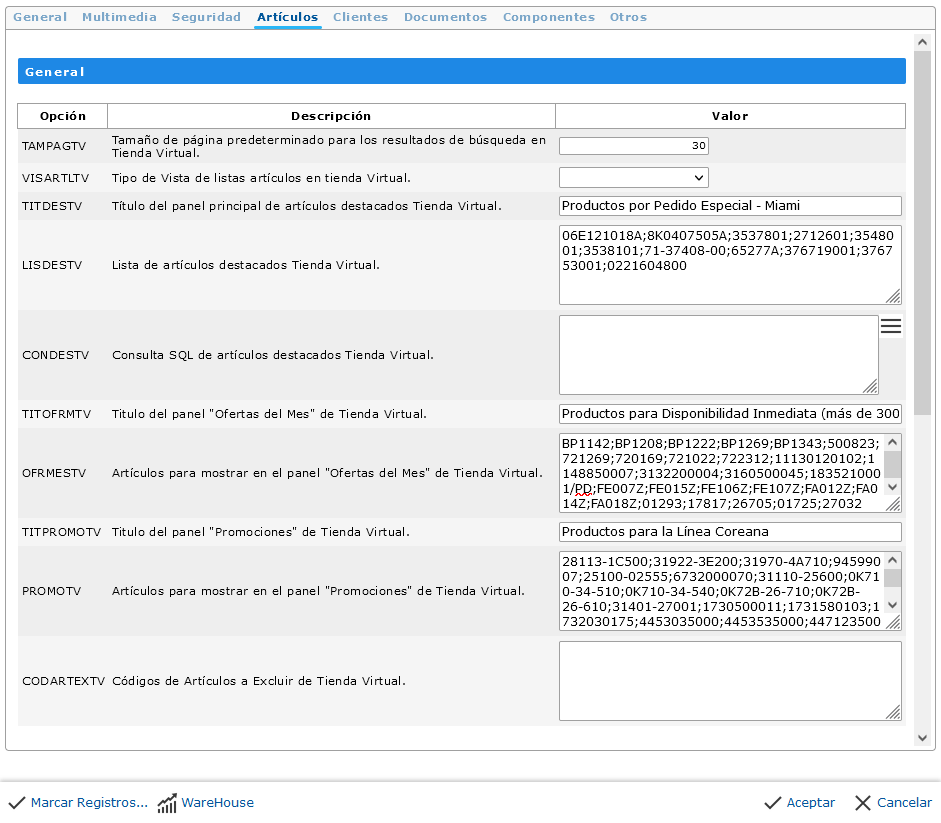Click the checkmark icon next to Aceptar
The width and height of the screenshot is (941, 823).
[772, 803]
